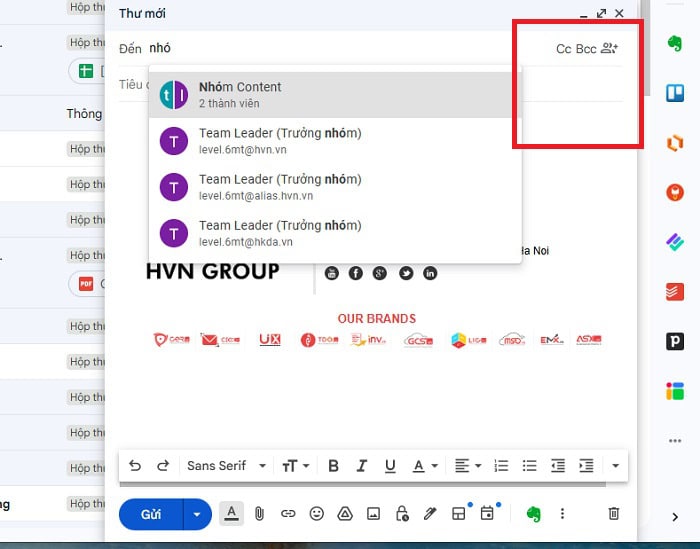Image resolution: width=700 pixels, height=549 pixels.
Task: Attach a file with the paperclip icon
Action: 259,513
